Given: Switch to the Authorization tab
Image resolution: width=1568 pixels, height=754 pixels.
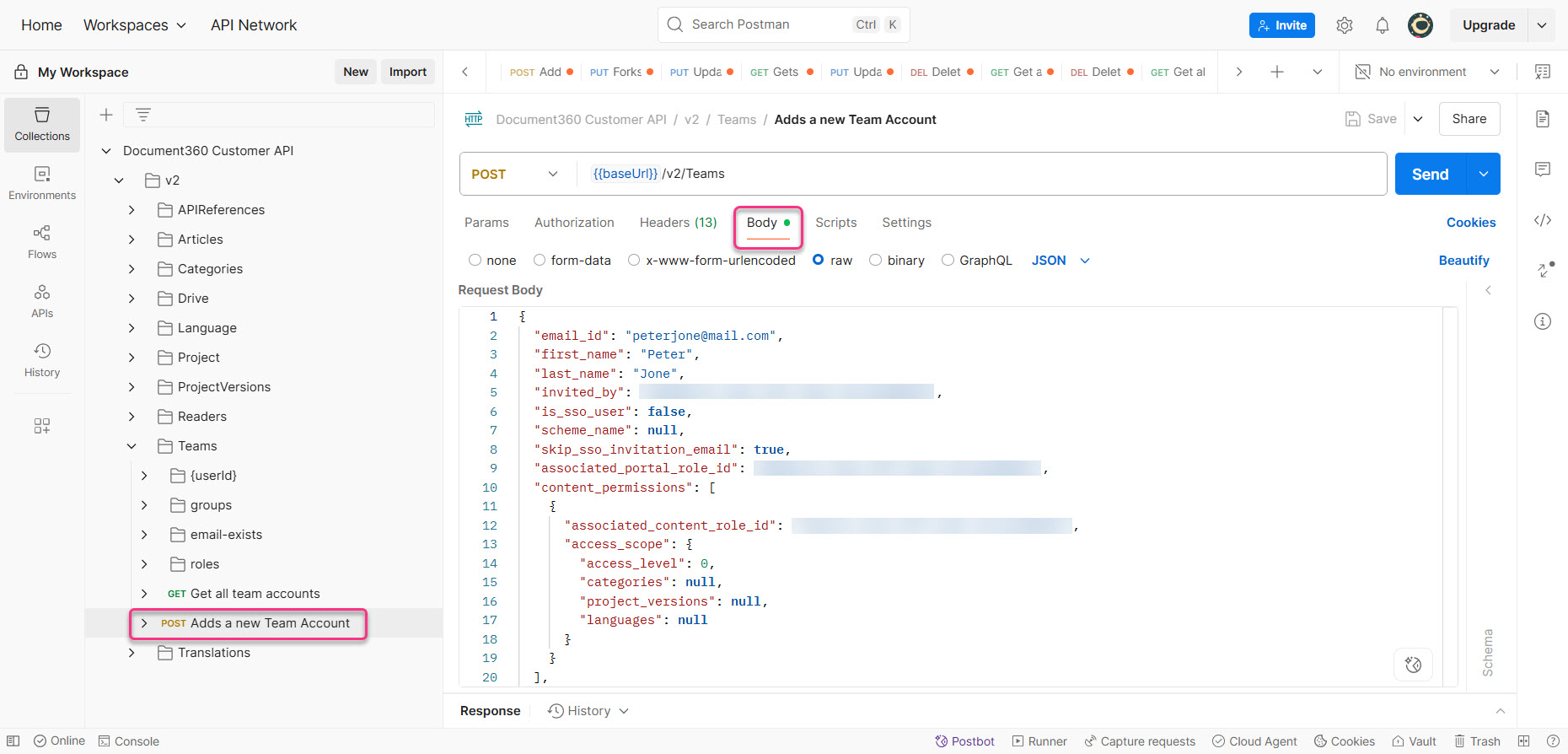Looking at the screenshot, I should [574, 223].
